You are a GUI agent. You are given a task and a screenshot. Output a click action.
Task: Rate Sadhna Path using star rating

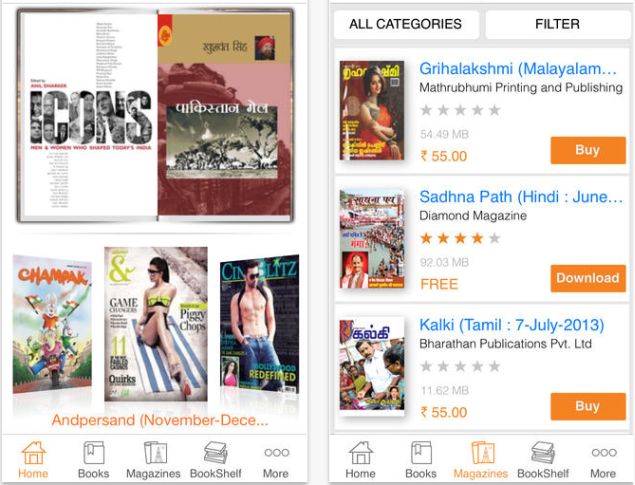pyautogui.click(x=460, y=238)
